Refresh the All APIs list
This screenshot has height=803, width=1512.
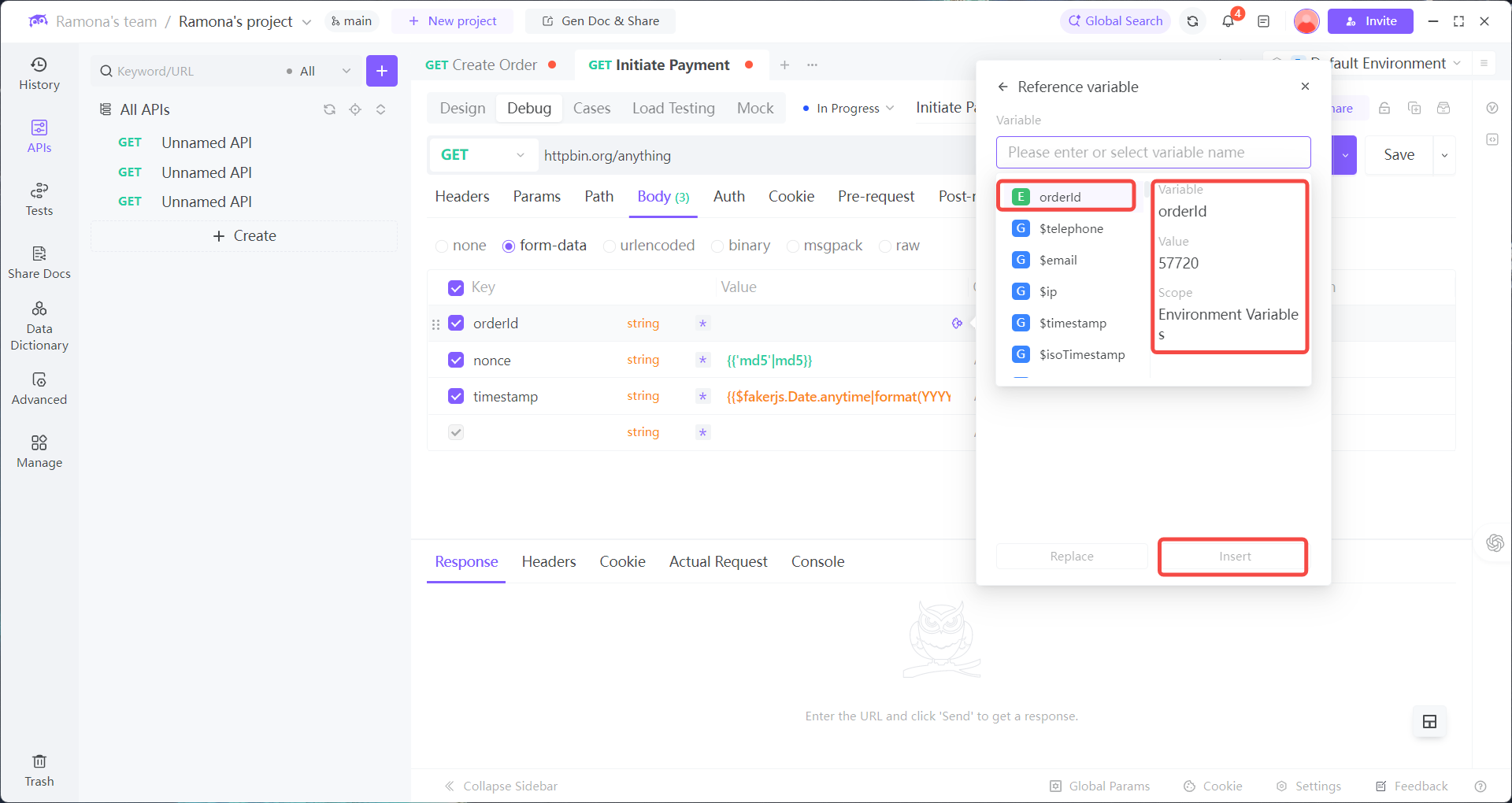329,109
